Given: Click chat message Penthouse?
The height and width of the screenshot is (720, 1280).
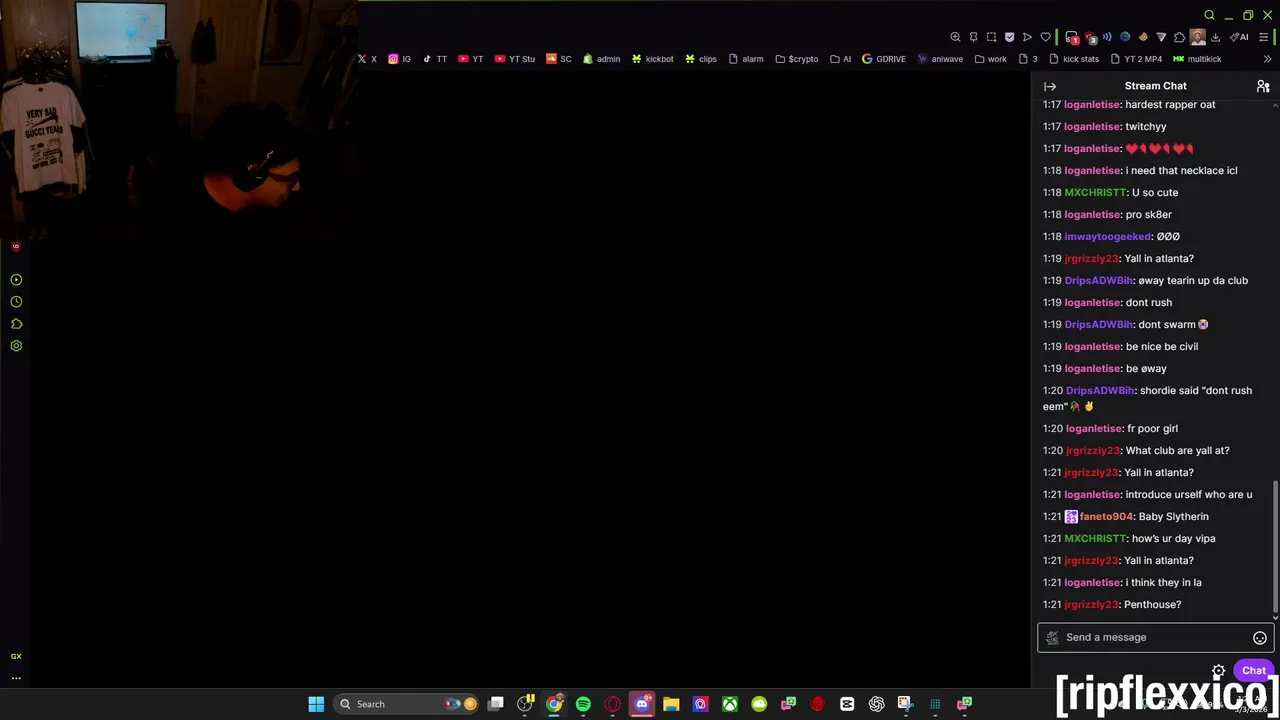Looking at the screenshot, I should [1152, 605].
